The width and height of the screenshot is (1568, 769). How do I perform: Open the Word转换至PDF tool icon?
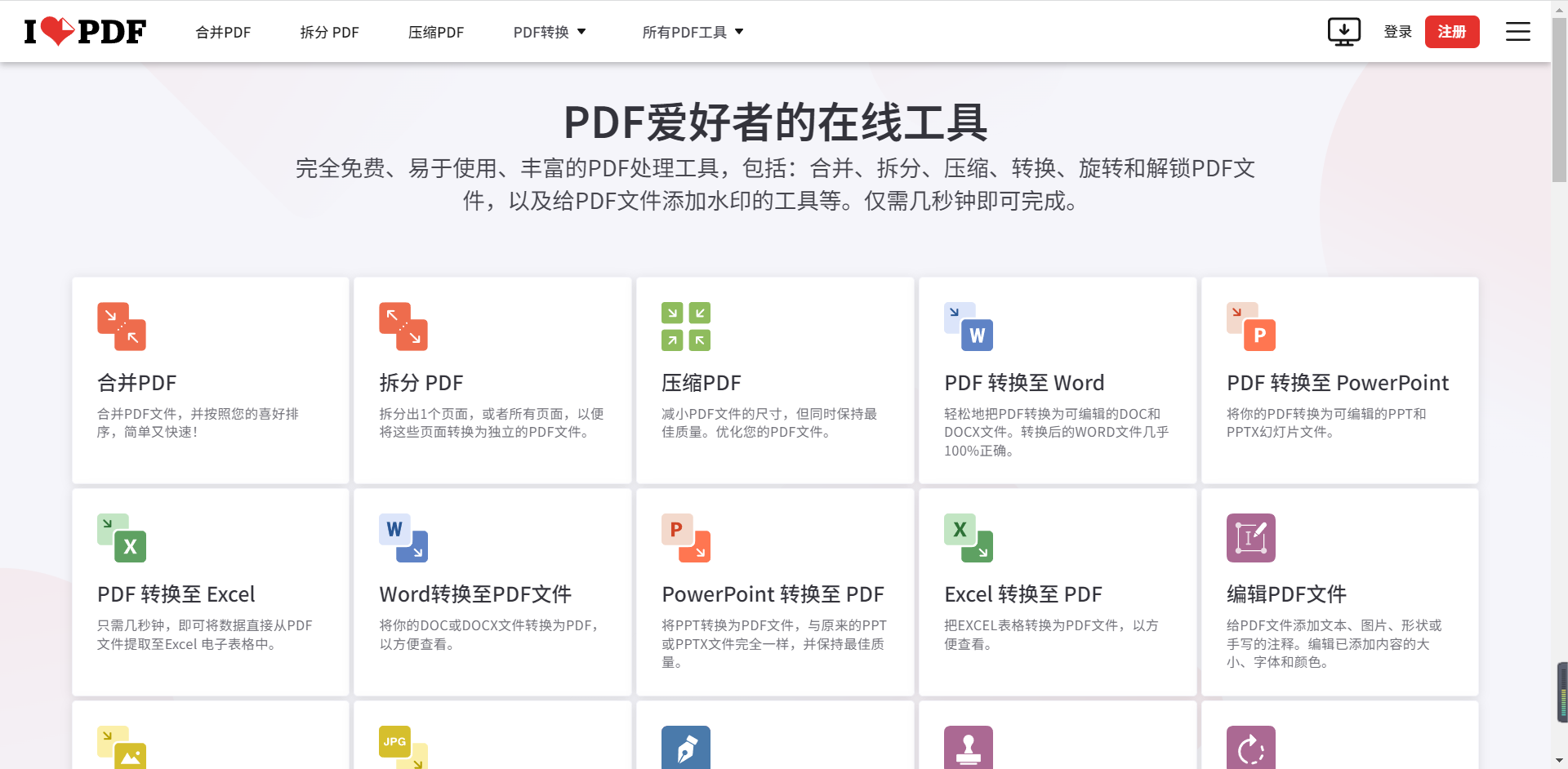[403, 538]
